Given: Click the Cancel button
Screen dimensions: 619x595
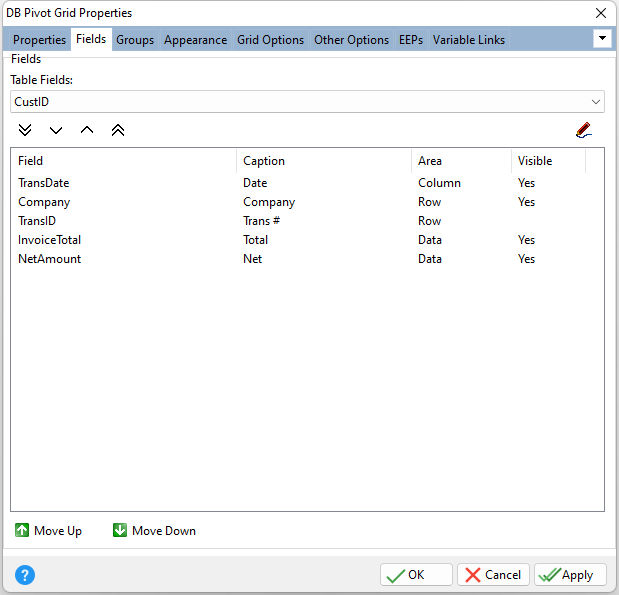Looking at the screenshot, I should [x=493, y=574].
